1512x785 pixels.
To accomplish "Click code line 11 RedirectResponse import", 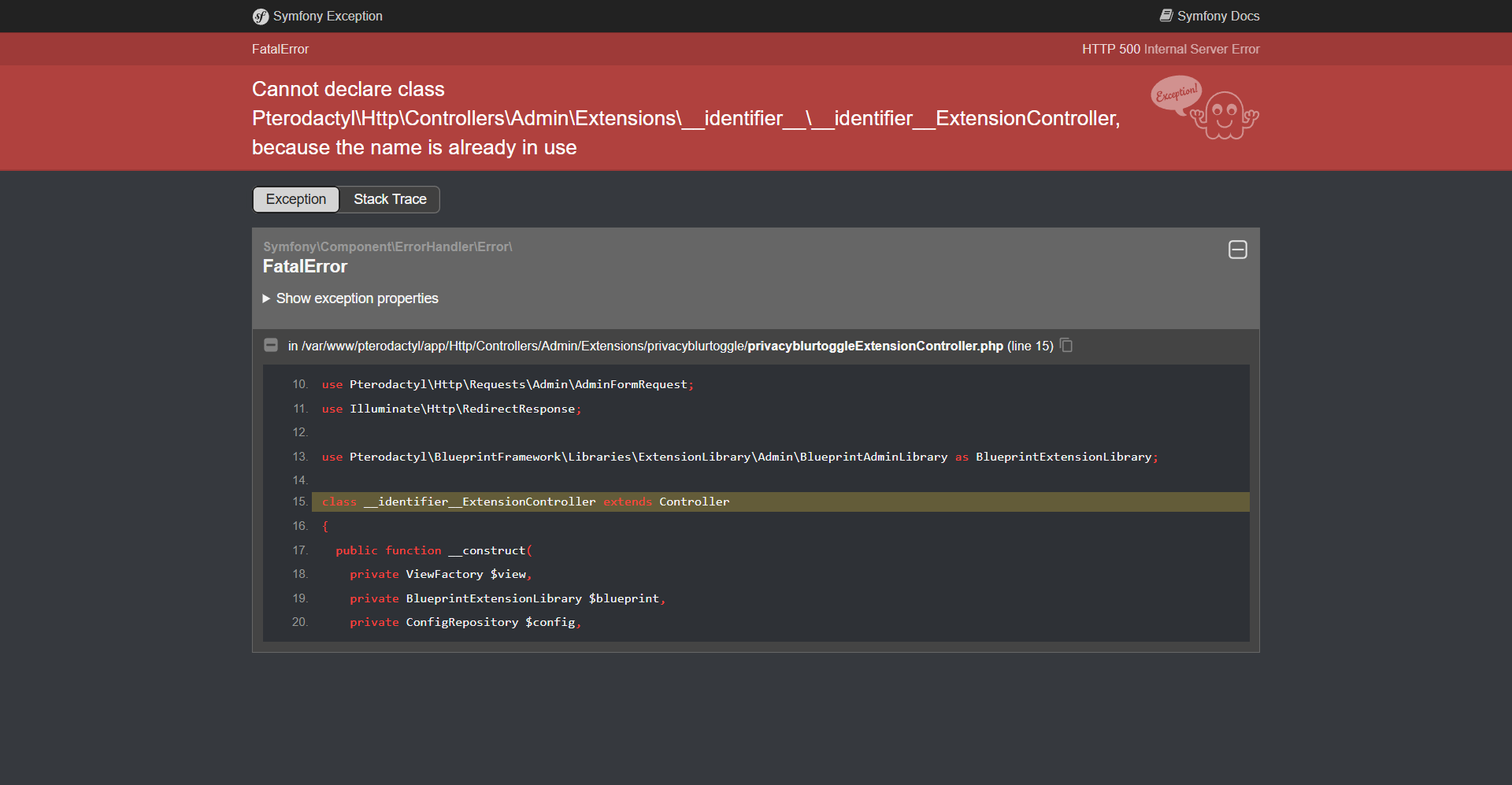I will coord(451,409).
